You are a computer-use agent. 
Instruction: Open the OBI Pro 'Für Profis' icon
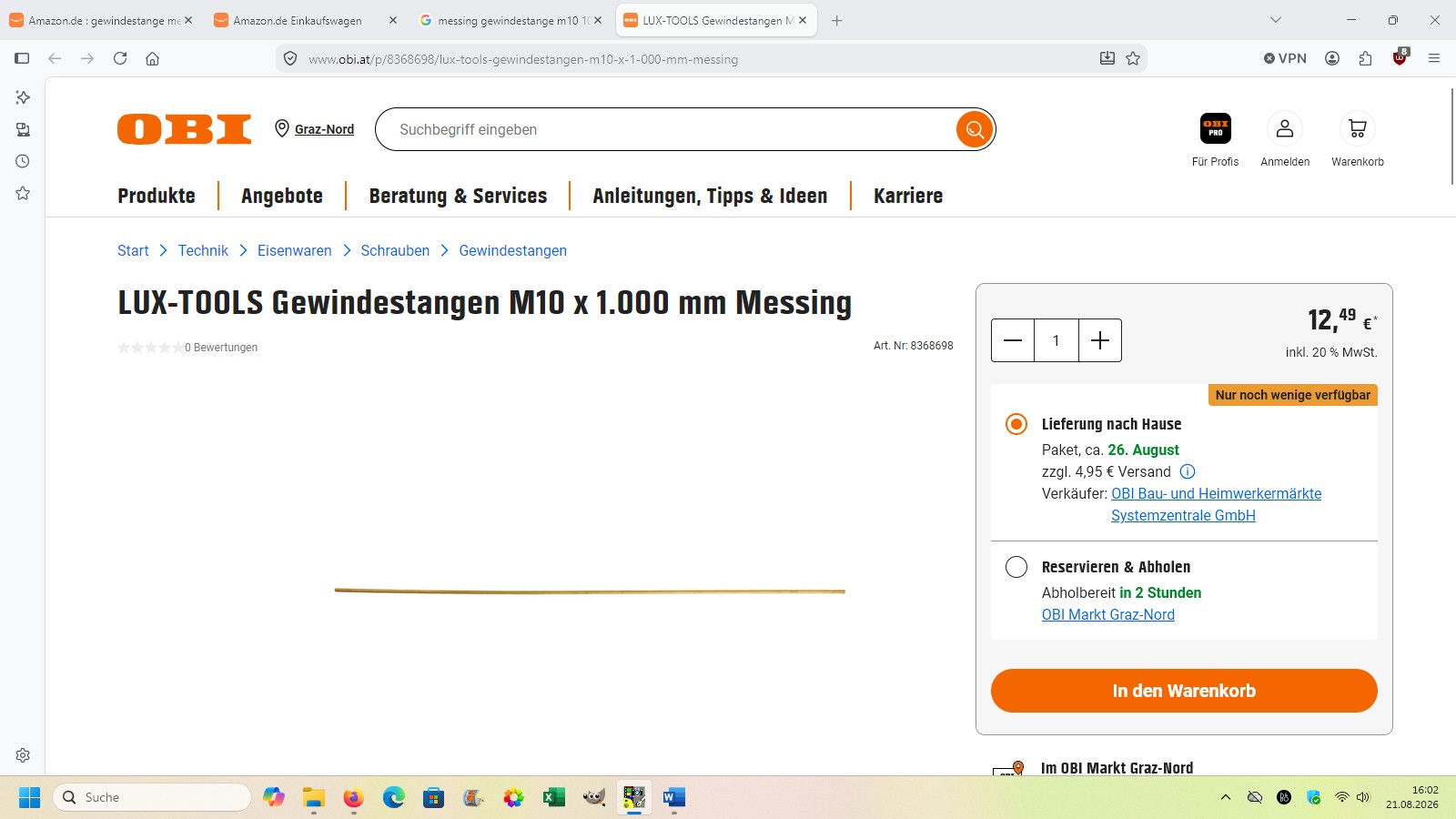tap(1216, 128)
